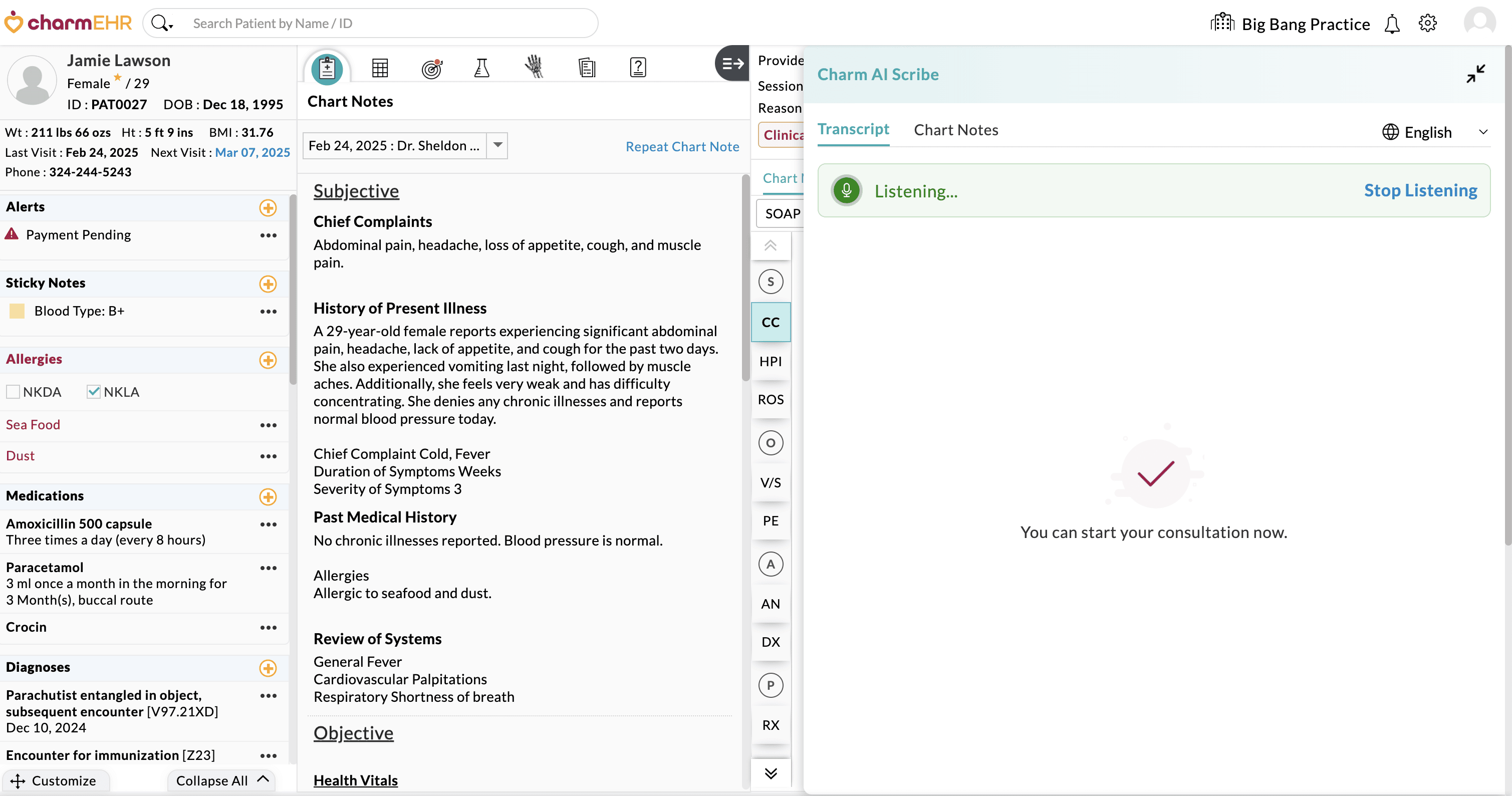Open the flowsheet grid icon

(x=380, y=68)
